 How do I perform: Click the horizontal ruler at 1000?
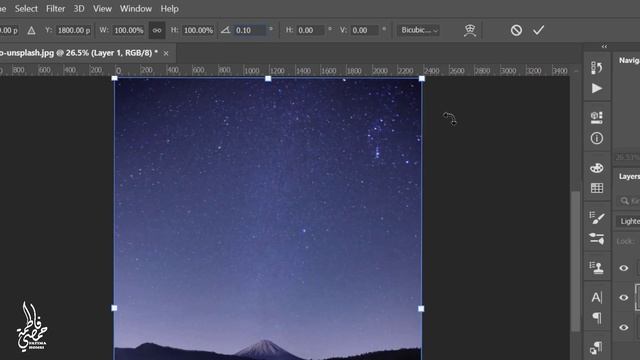[252, 71]
